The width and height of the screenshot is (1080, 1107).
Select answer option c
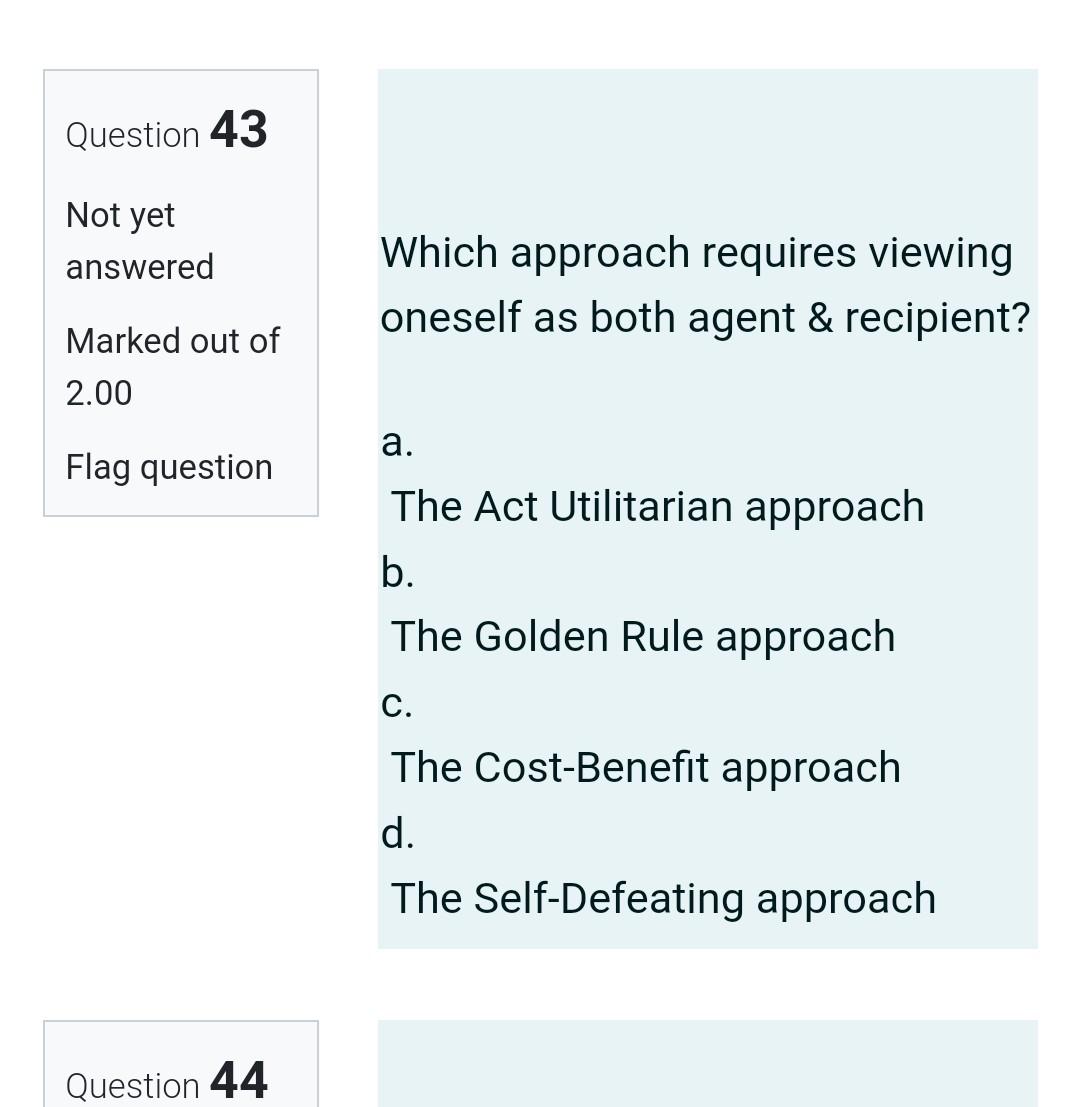click(x=397, y=703)
